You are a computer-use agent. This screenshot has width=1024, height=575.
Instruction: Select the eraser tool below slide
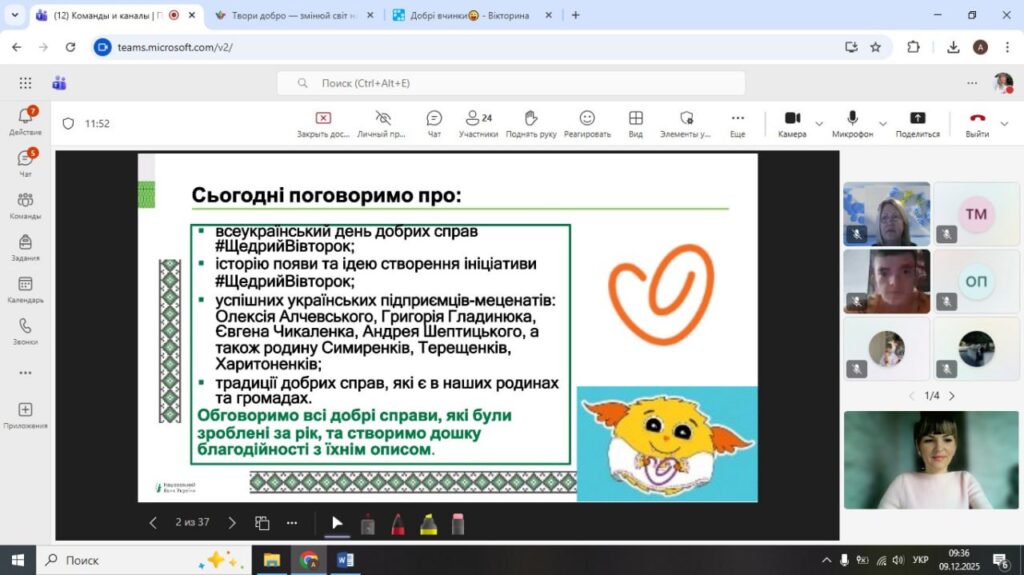pyautogui.click(x=458, y=523)
